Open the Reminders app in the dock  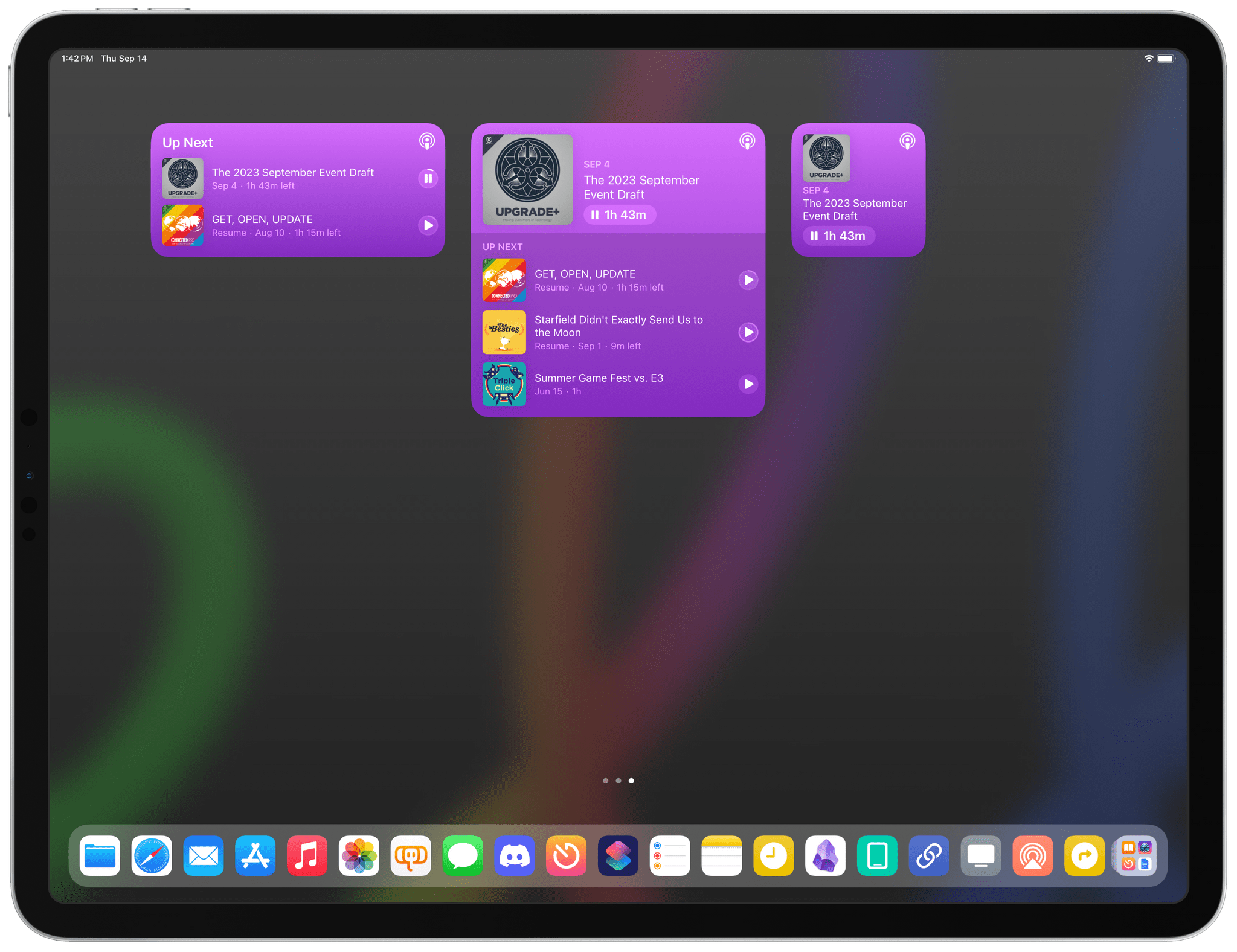point(670,855)
